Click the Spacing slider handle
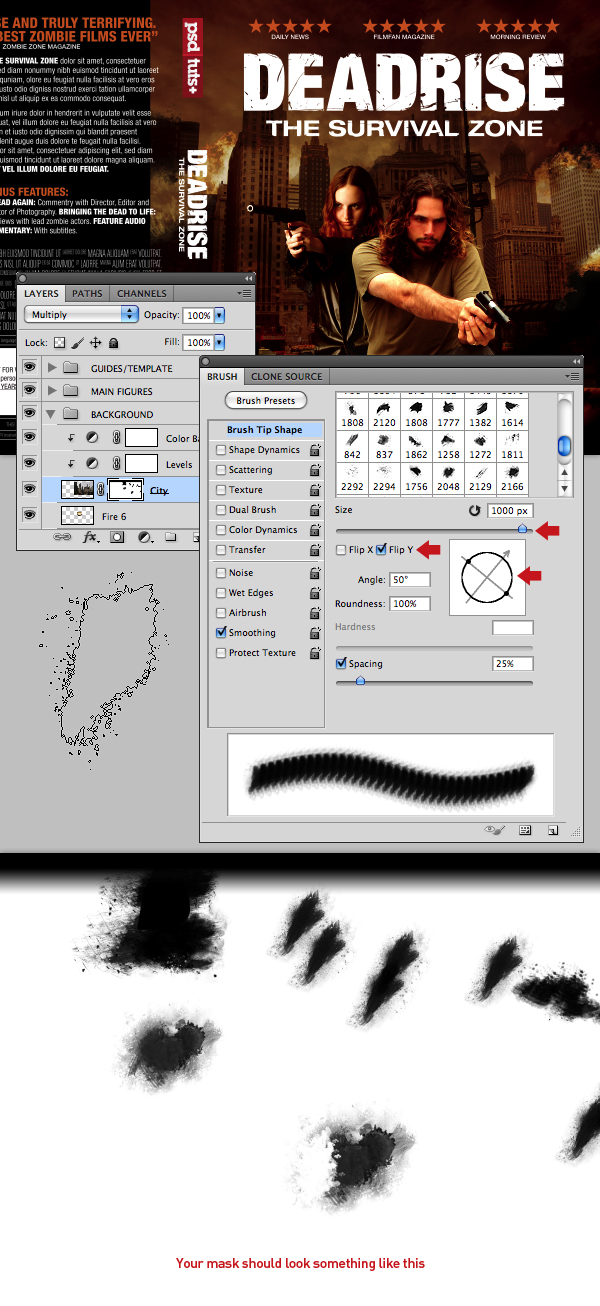 (x=360, y=681)
